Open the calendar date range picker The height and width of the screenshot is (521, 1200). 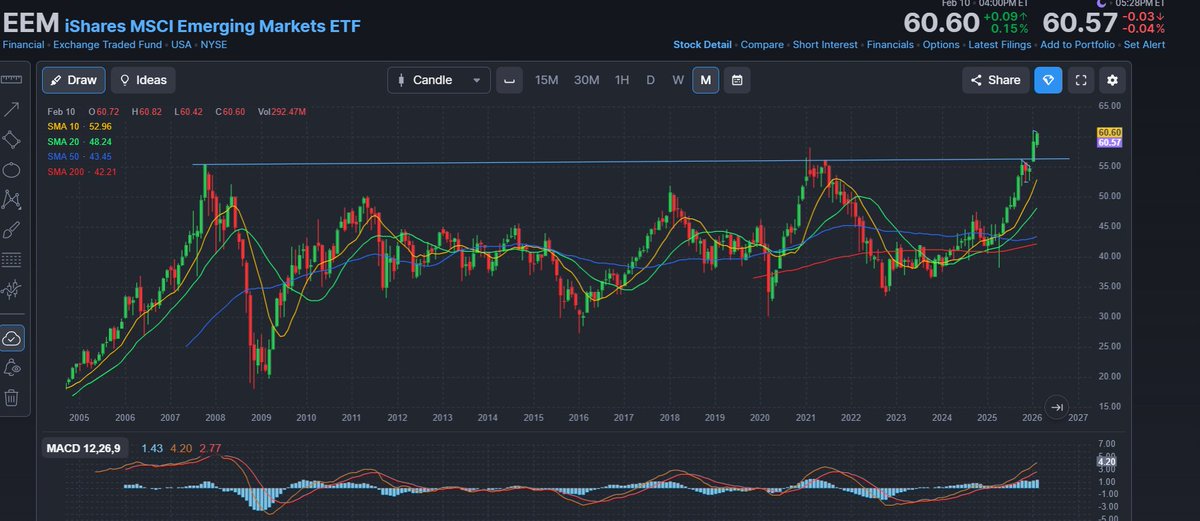pos(737,80)
